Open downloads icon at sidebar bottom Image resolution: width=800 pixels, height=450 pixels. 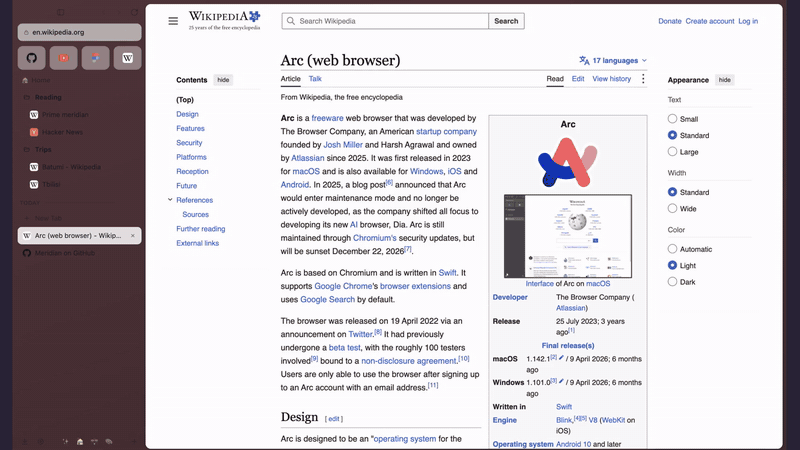point(24,441)
